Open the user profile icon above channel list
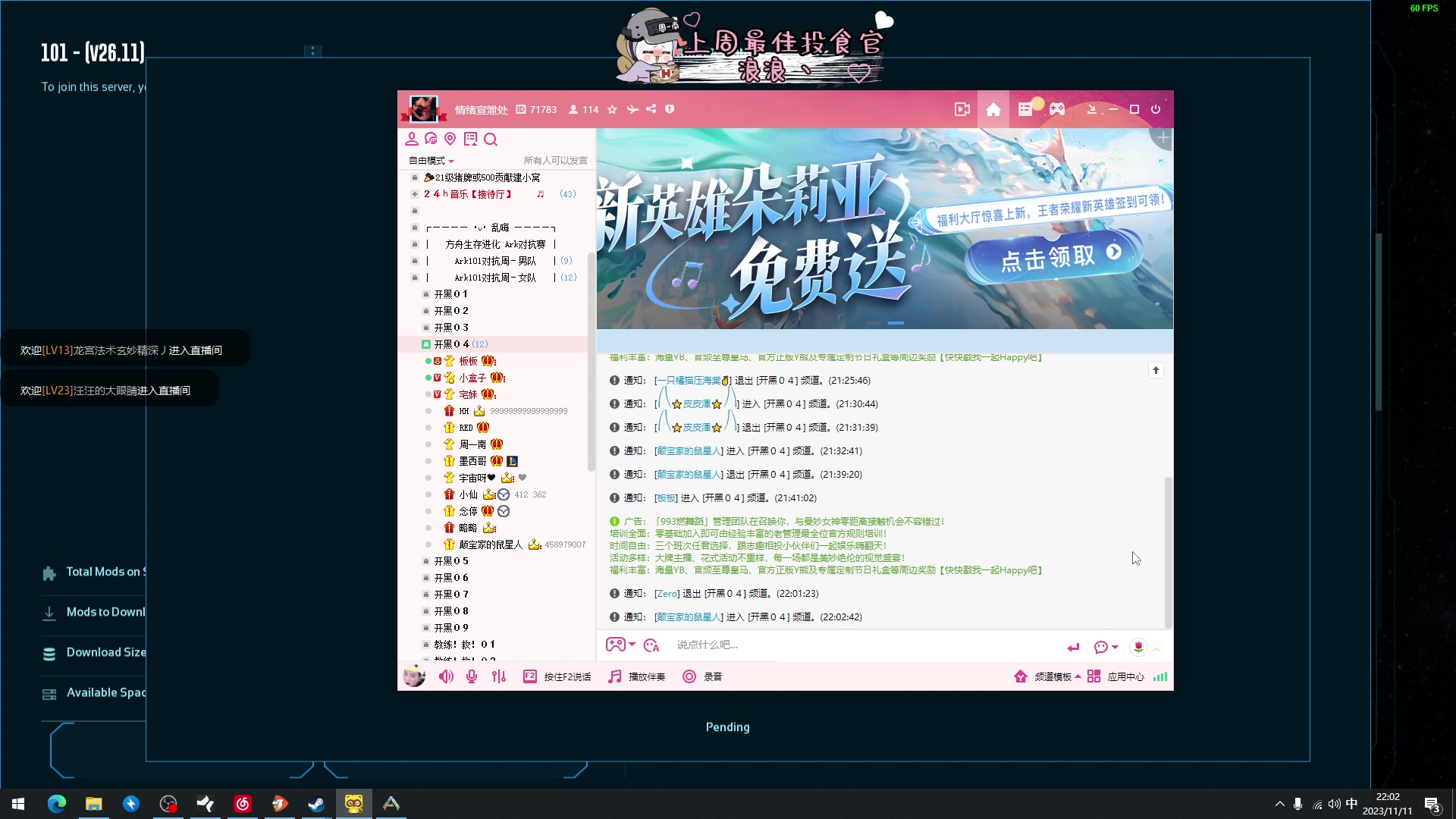This screenshot has width=1456, height=819. click(x=412, y=139)
